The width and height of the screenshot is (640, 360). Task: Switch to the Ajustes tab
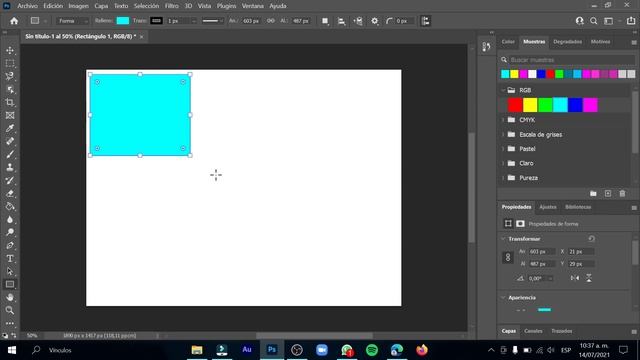(548, 207)
